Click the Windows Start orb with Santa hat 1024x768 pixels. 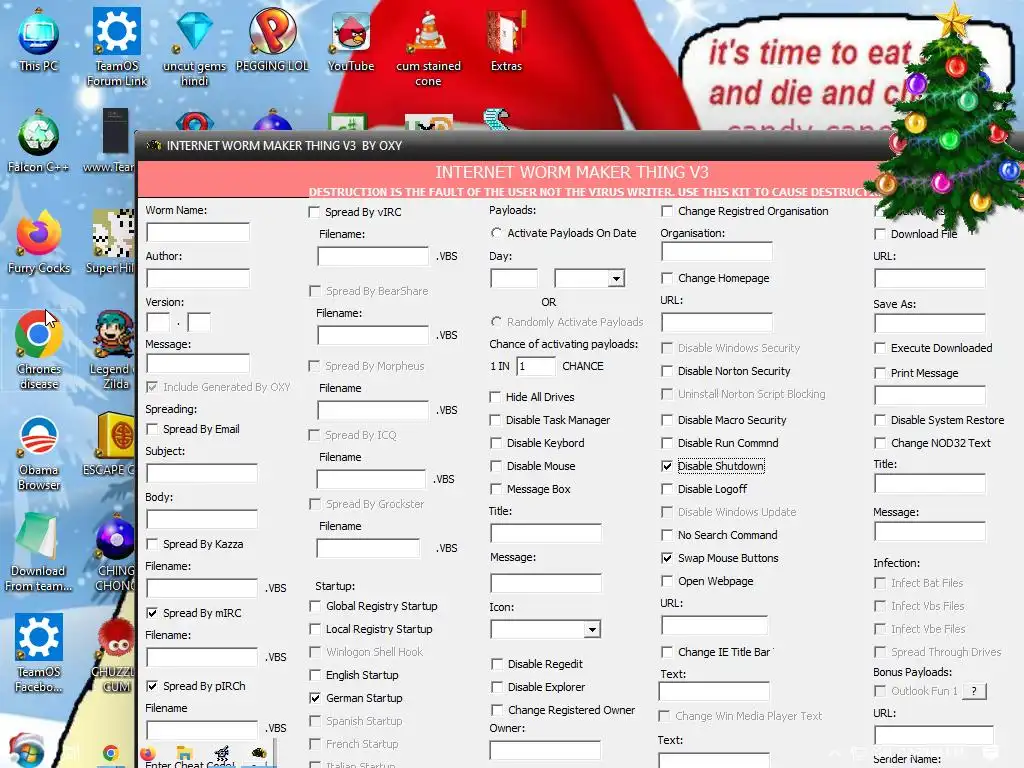click(x=26, y=751)
